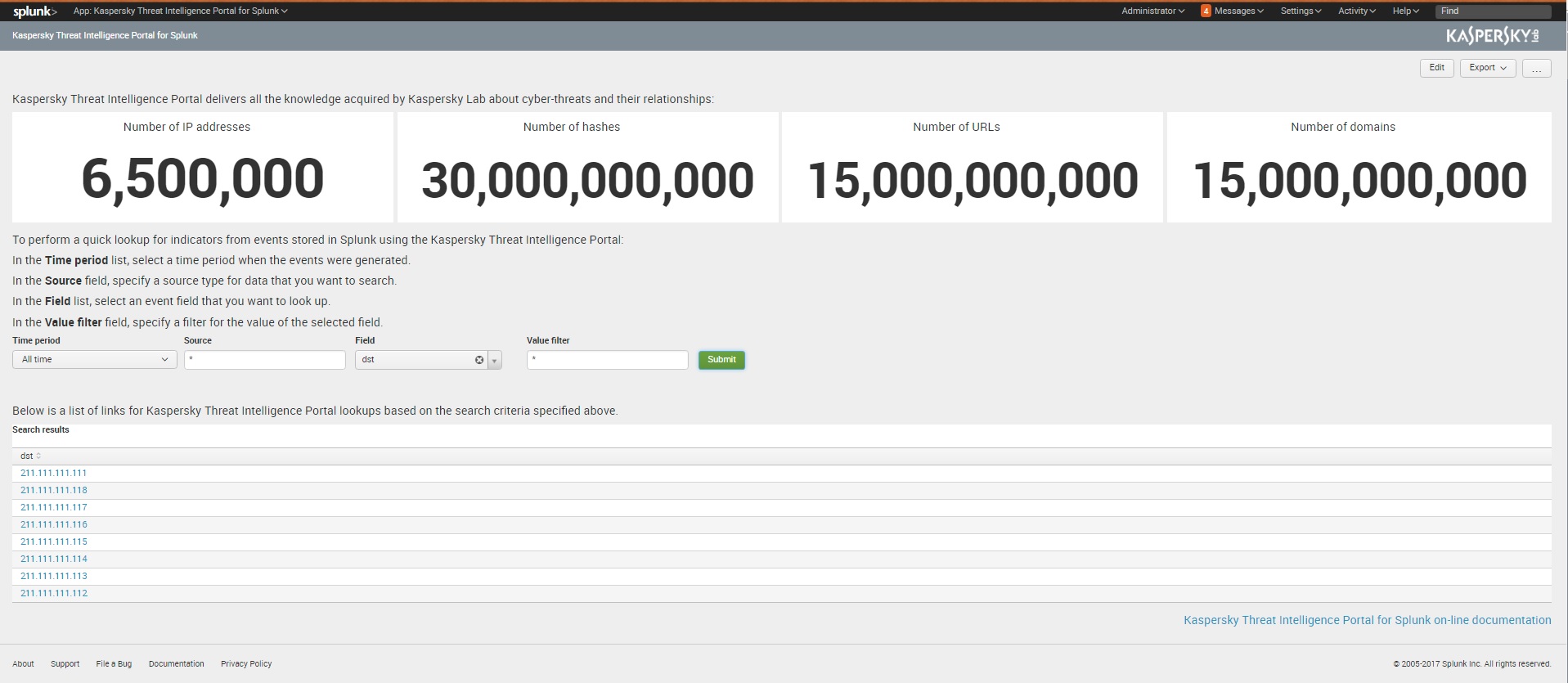
Task: Click the Number of IP addresses value
Action: [x=203, y=179]
